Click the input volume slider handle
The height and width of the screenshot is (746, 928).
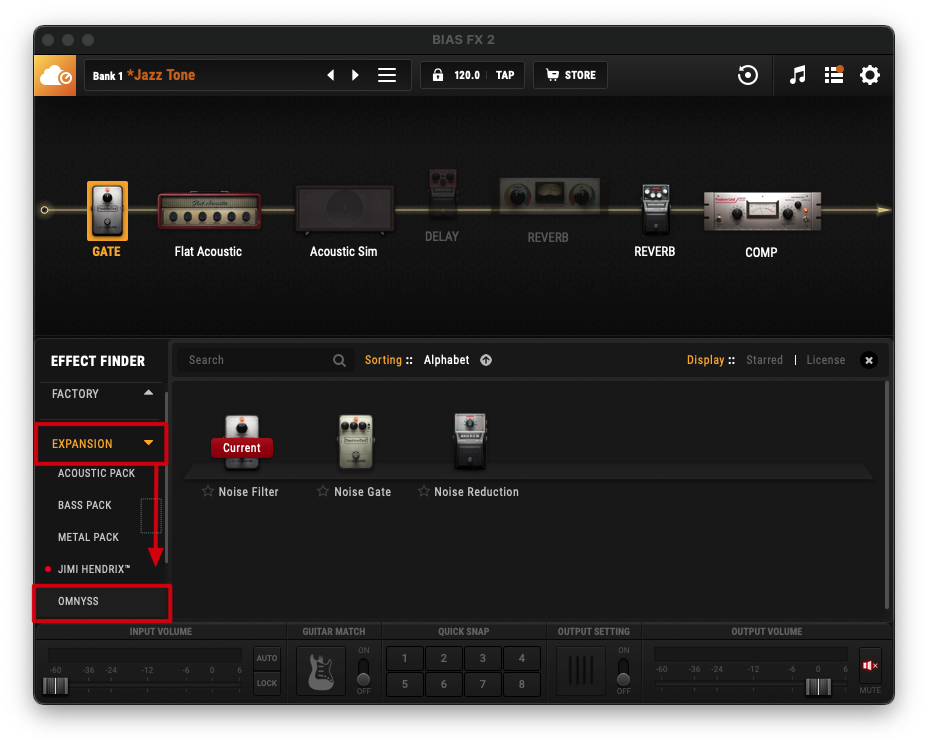(x=56, y=686)
